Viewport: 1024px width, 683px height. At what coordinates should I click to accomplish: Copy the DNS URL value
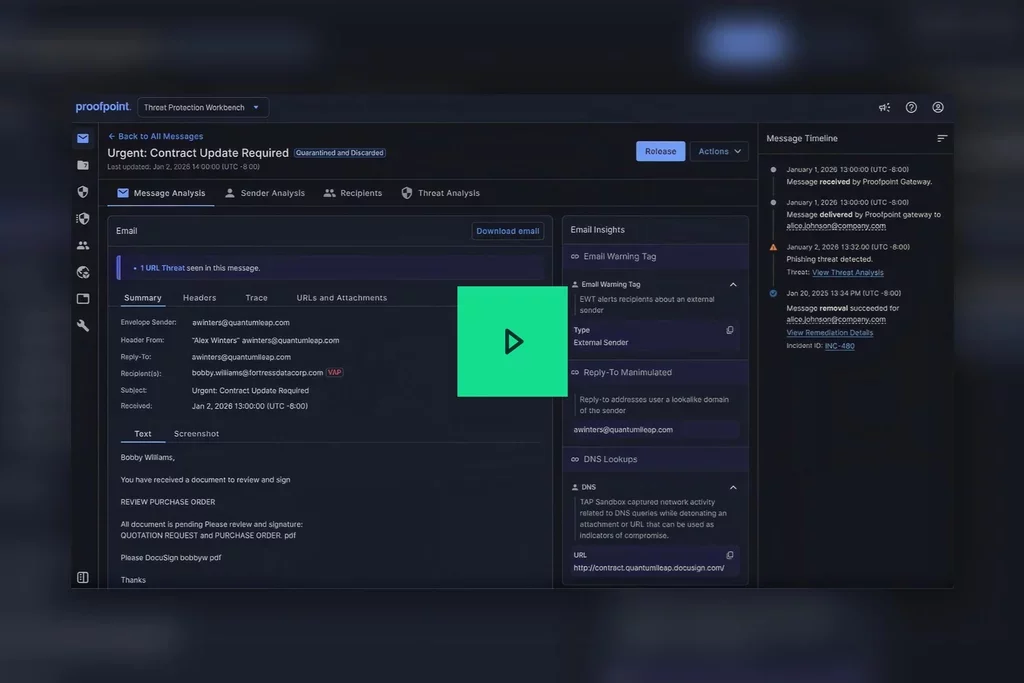730,555
